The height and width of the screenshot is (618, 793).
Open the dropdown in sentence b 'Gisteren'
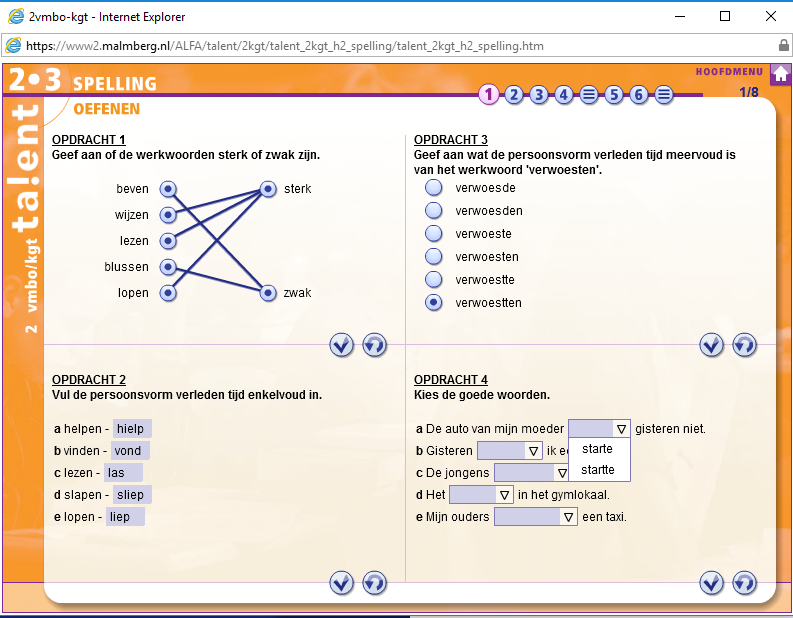coord(533,451)
